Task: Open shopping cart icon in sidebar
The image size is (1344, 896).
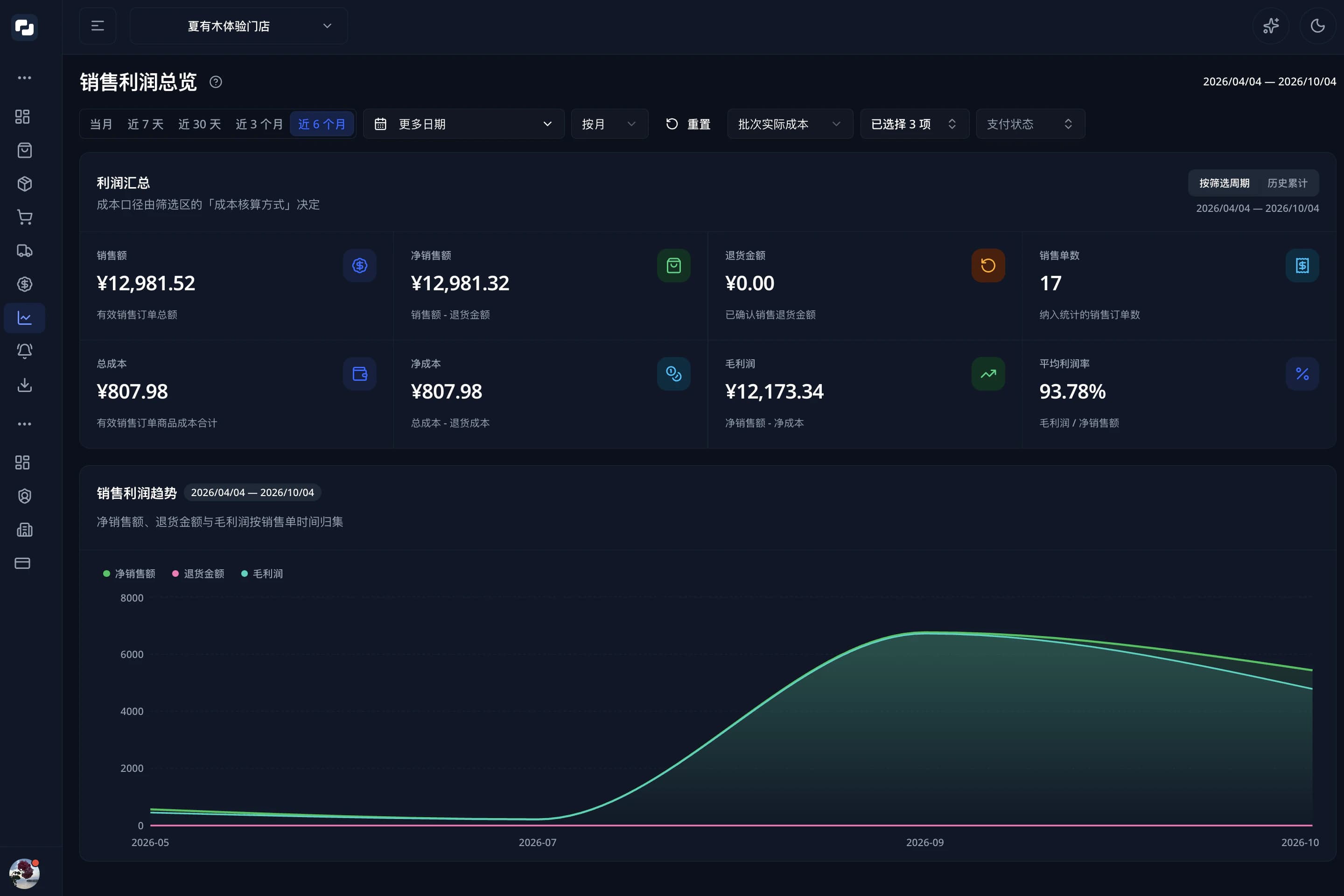Action: click(x=24, y=217)
